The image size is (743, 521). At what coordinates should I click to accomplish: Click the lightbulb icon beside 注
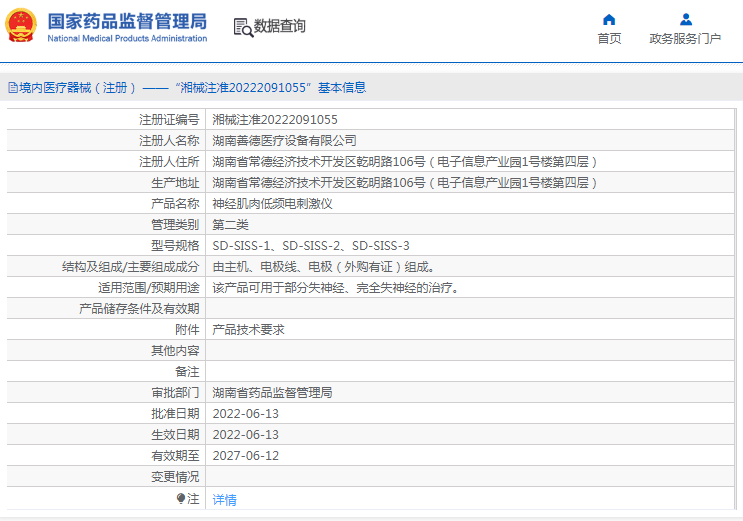coord(181,498)
